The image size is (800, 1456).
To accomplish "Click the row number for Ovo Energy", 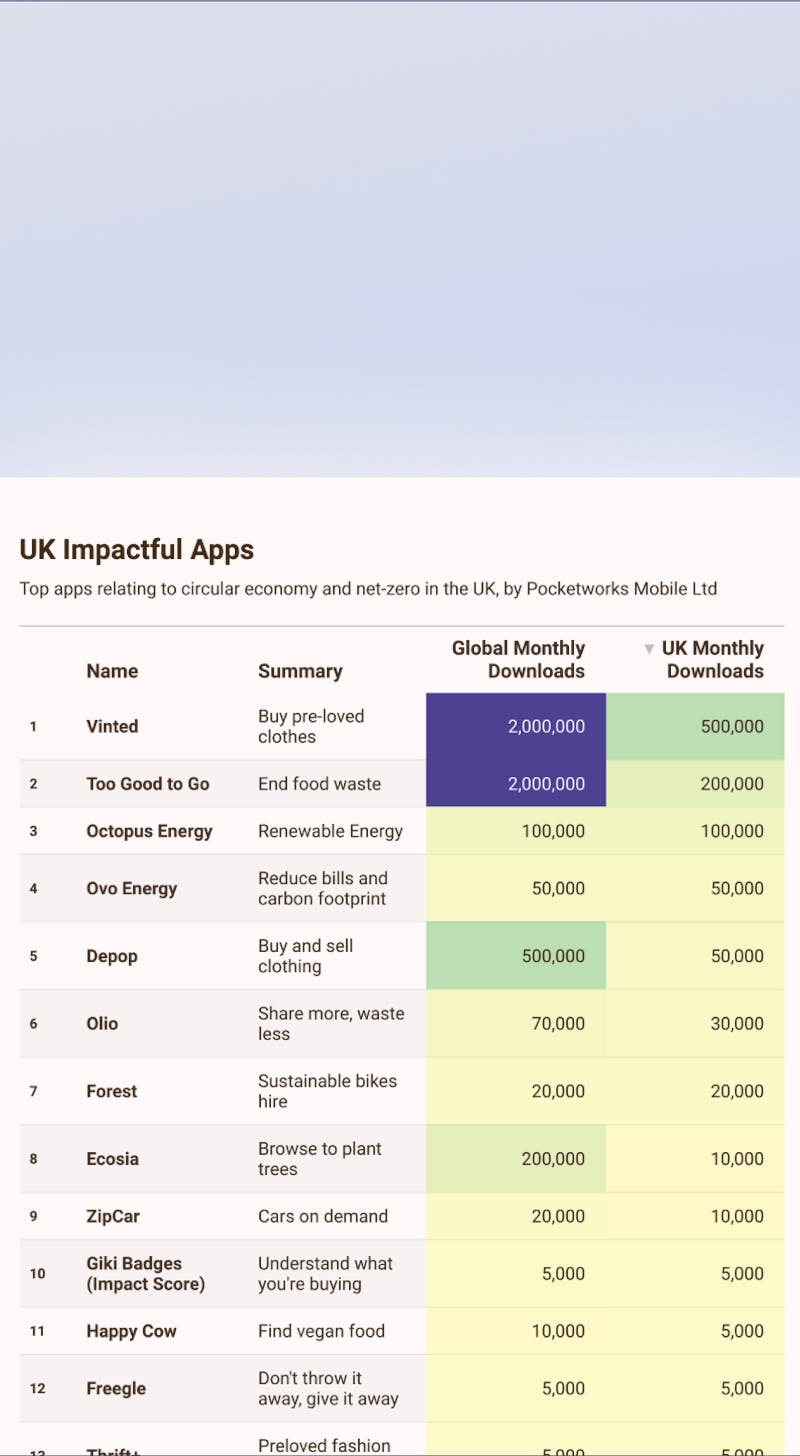I will click(33, 888).
